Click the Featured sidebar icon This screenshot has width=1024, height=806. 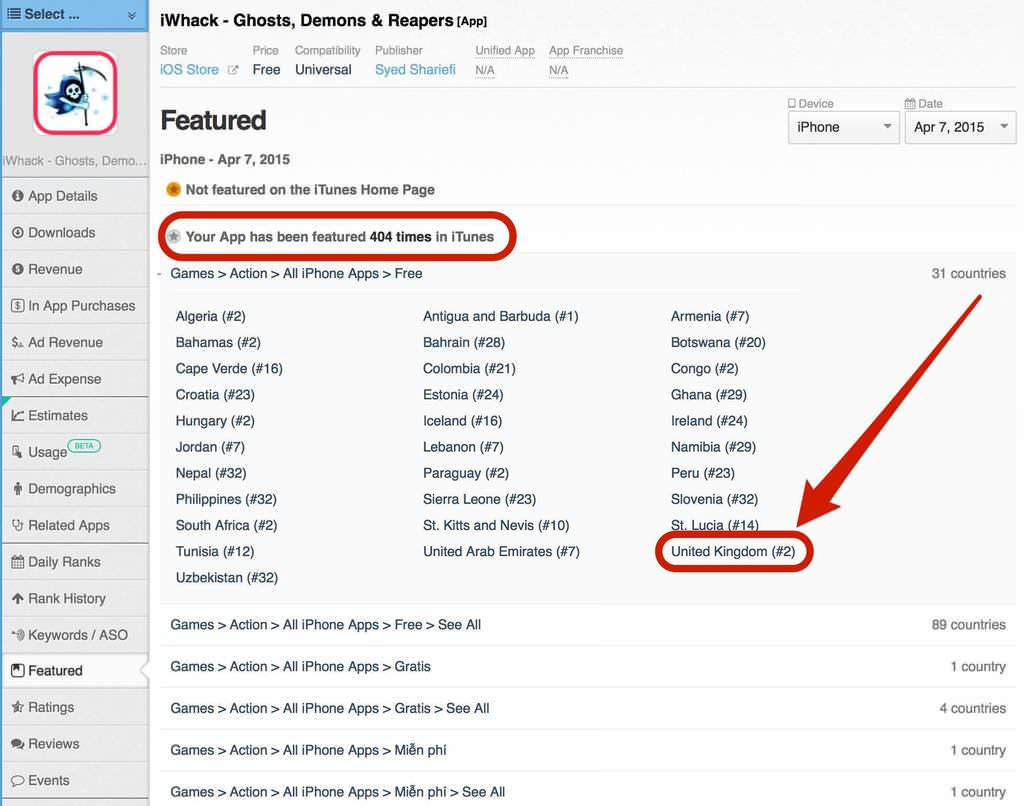(18, 671)
